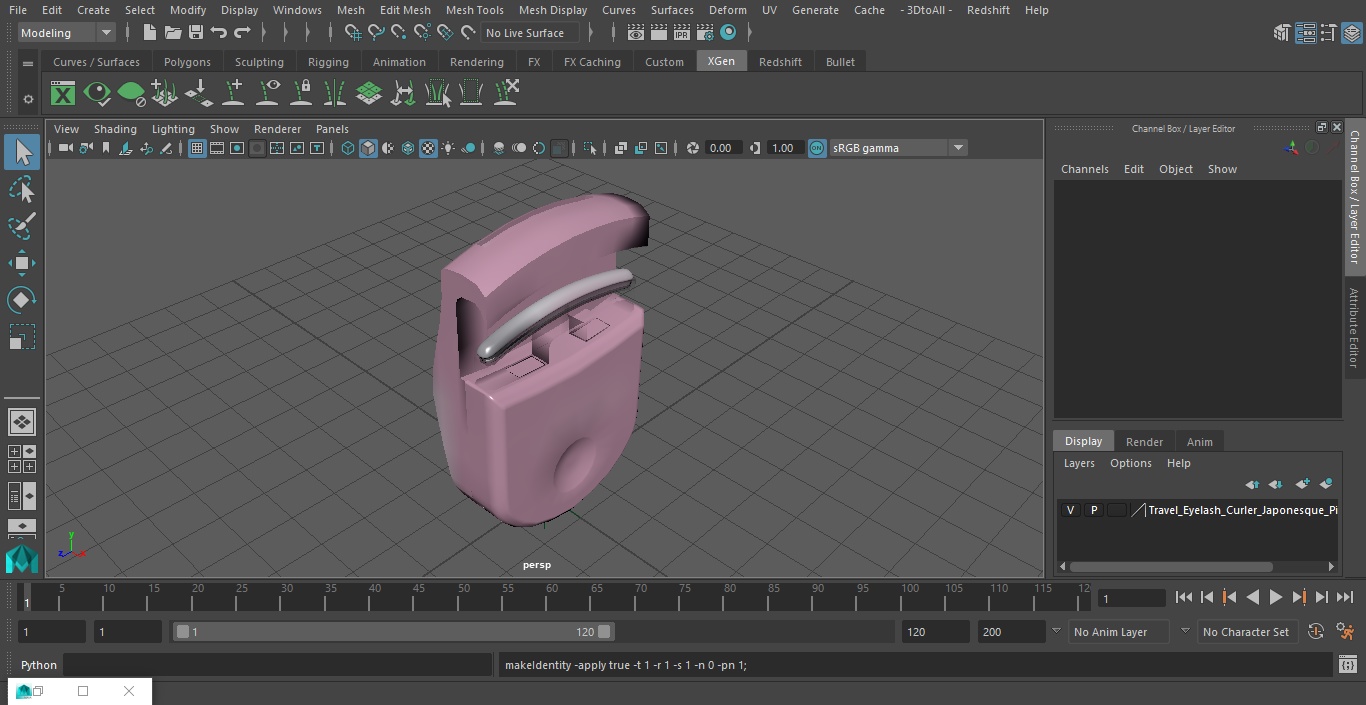Click the new scene icon

coord(149,33)
